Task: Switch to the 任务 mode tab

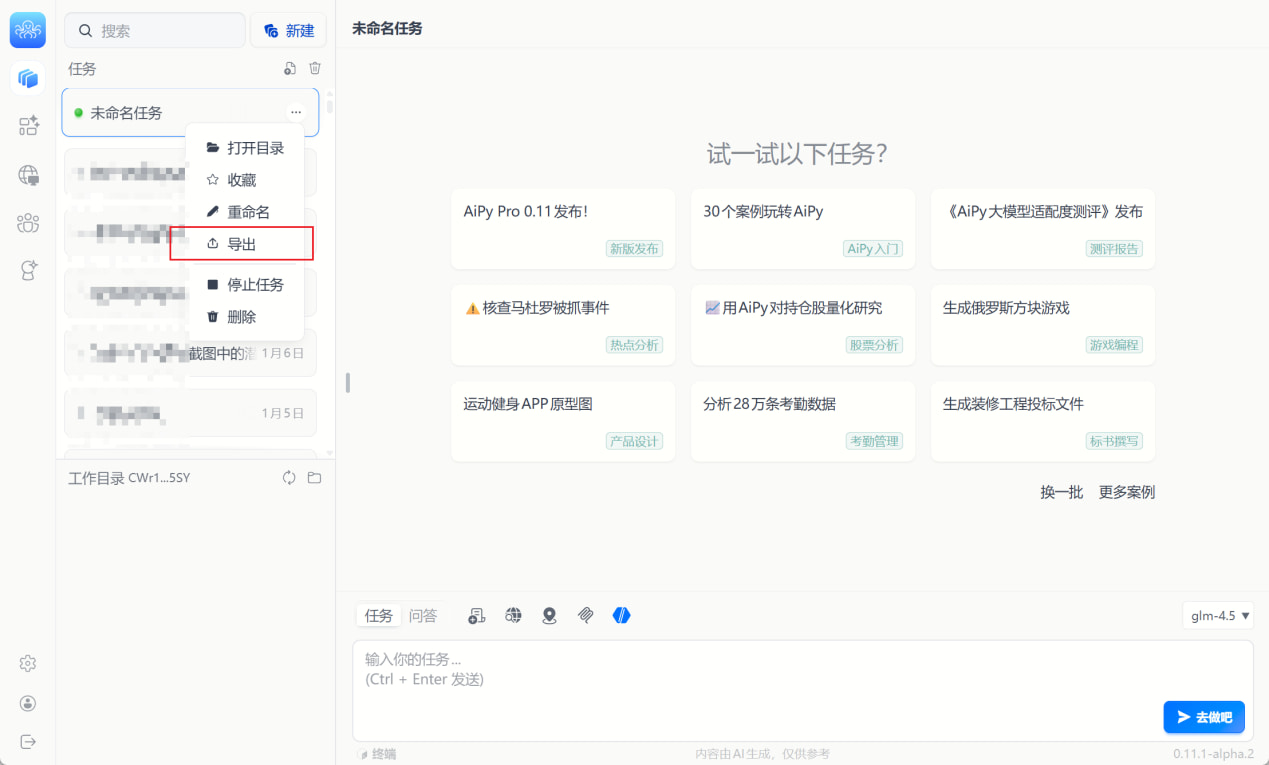Action: [379, 616]
